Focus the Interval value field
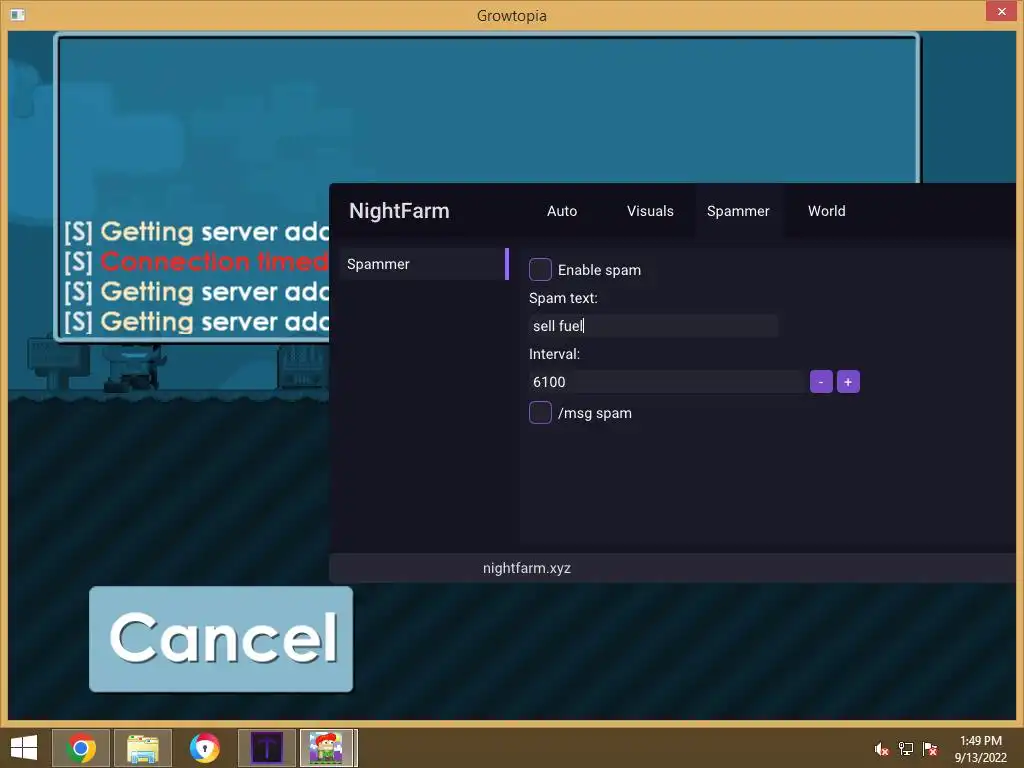Viewport: 1024px width, 768px height. tap(667, 382)
